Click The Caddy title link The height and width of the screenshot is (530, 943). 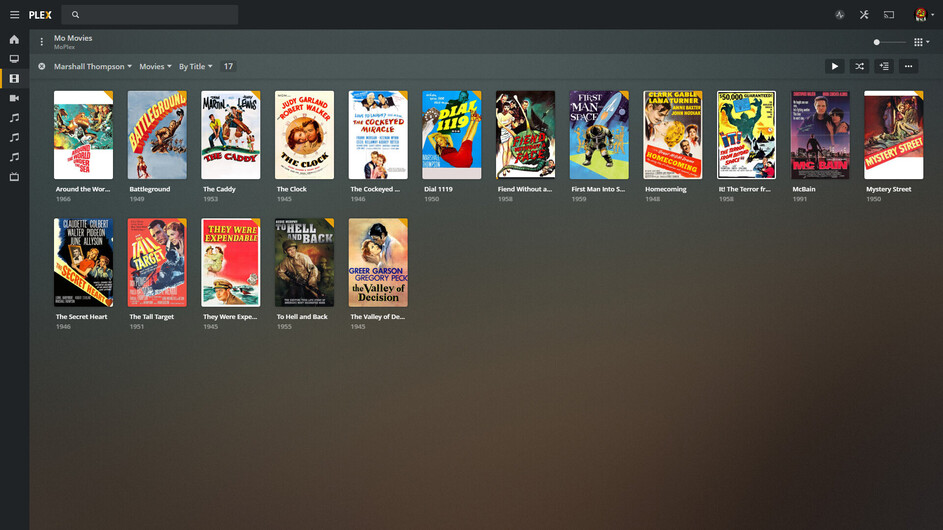pos(220,189)
